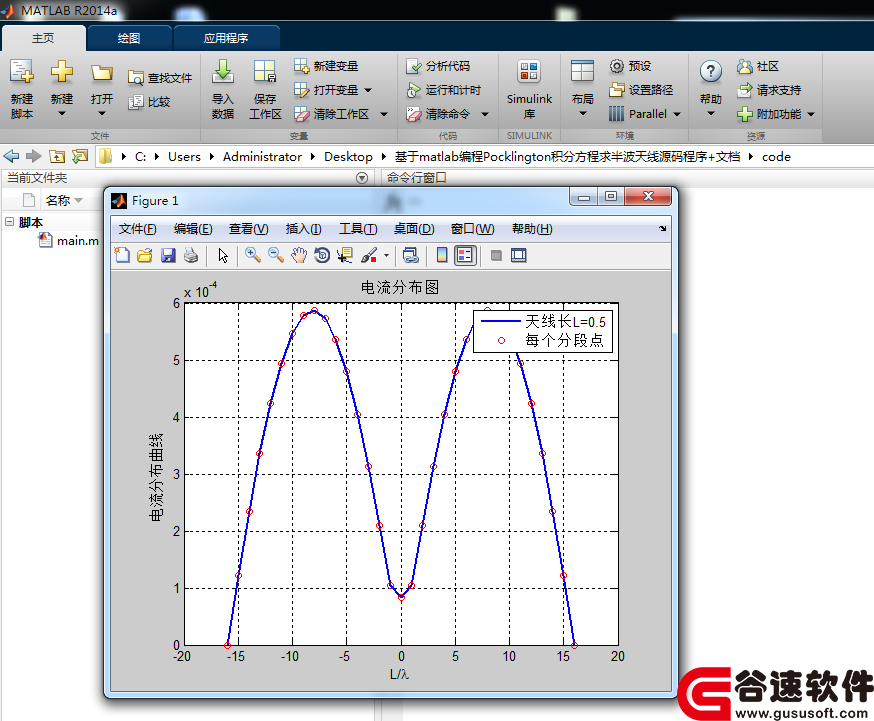
Task: Click the New Script (新建脚本) icon
Action: (x=22, y=71)
